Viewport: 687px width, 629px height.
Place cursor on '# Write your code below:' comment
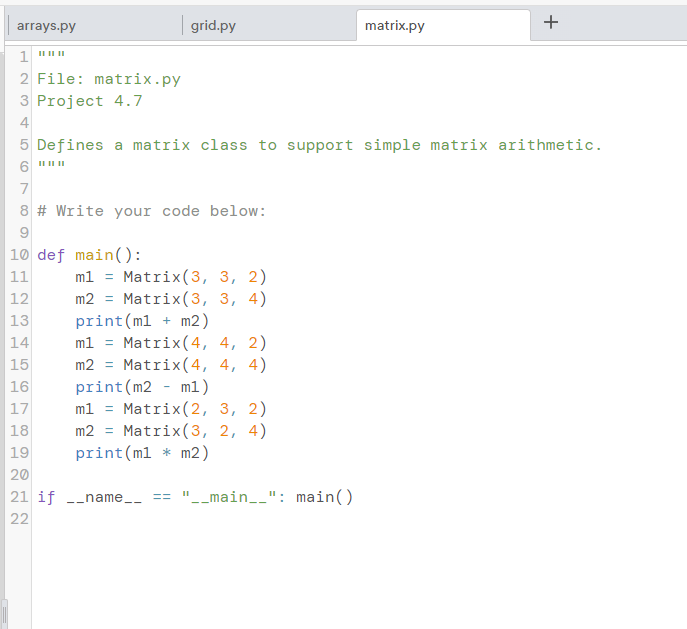[152, 211]
